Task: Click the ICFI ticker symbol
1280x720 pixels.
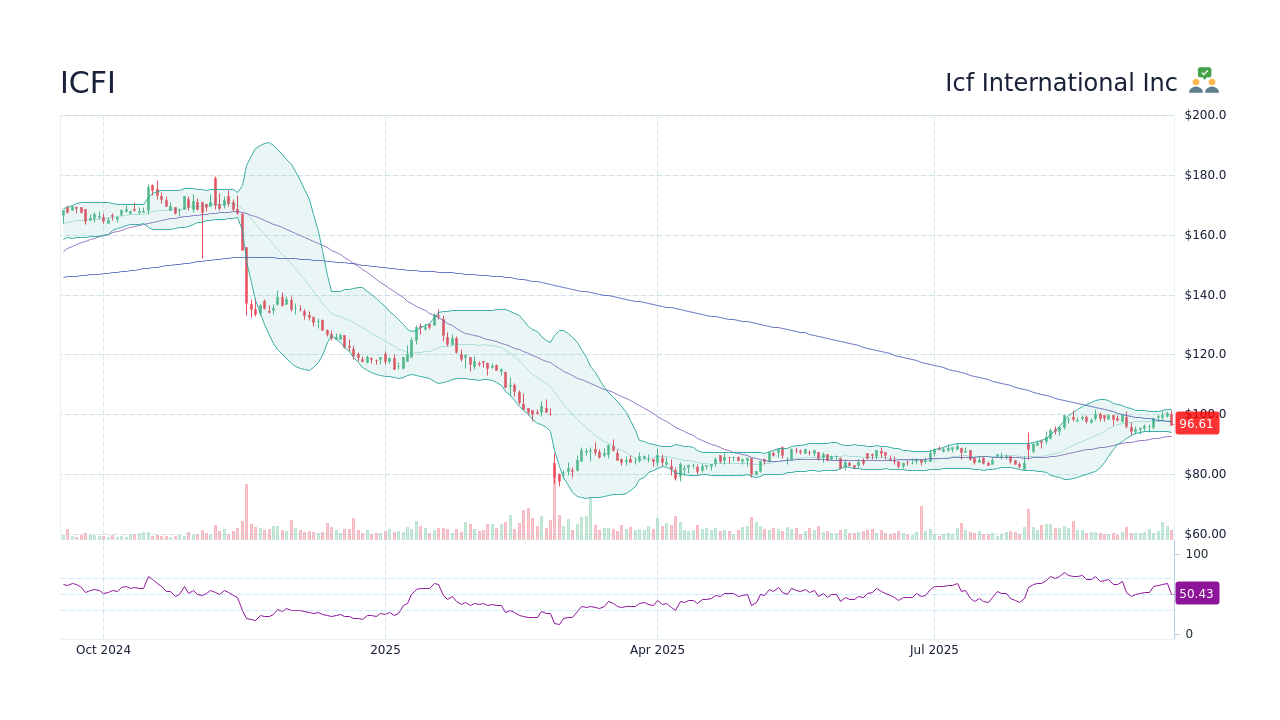Action: tap(88, 83)
